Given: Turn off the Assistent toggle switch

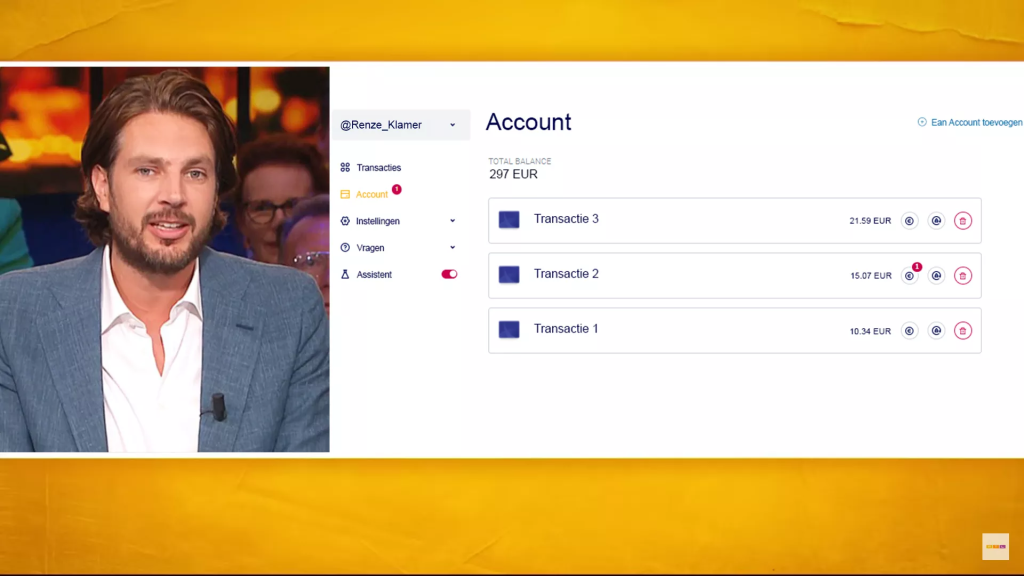Looking at the screenshot, I should pos(449,274).
